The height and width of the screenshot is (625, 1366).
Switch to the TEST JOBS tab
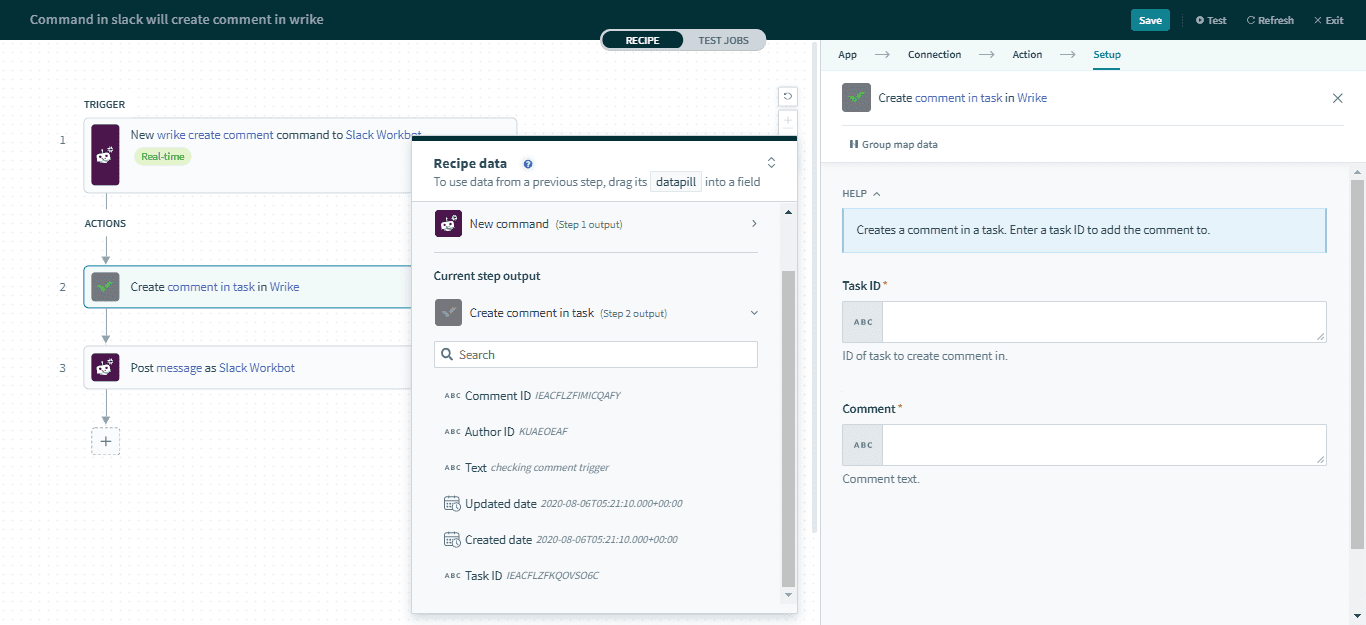click(x=723, y=40)
